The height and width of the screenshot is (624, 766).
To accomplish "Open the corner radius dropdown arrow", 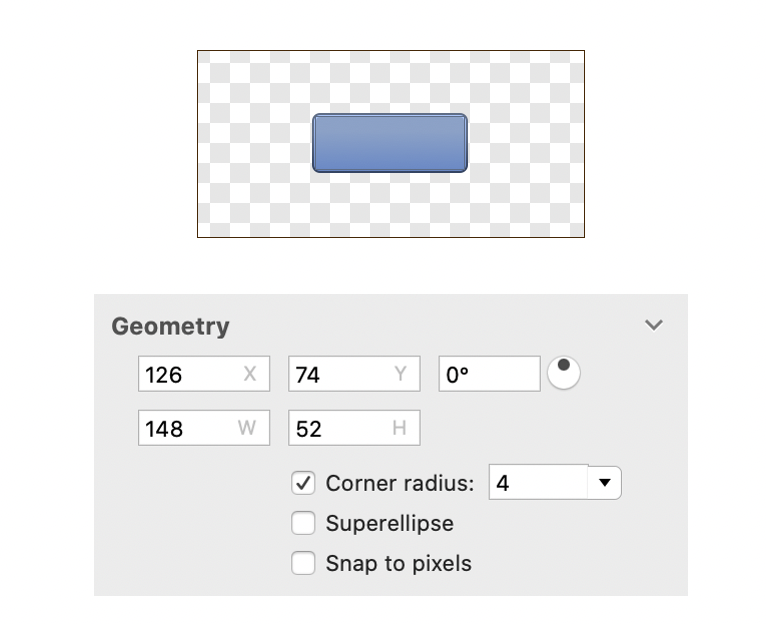I will (x=604, y=484).
